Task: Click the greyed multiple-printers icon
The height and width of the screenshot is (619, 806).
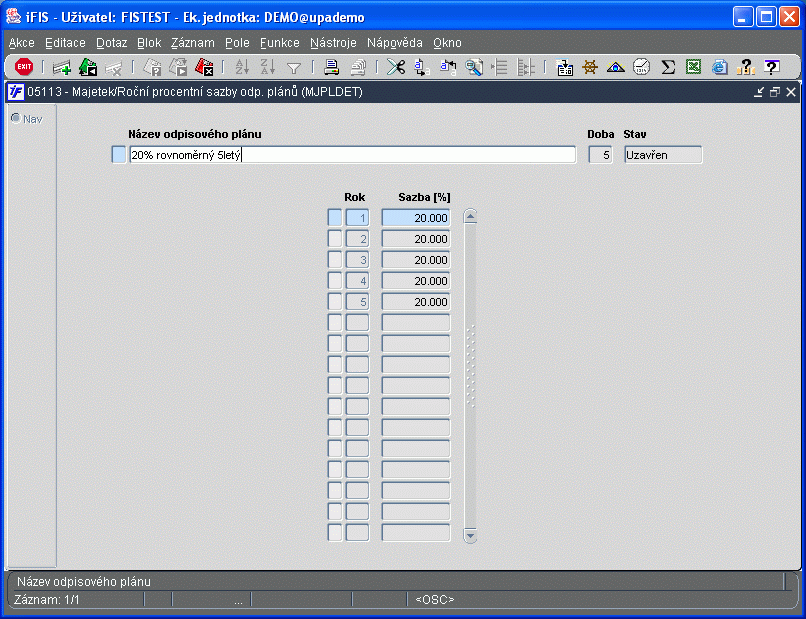Action: [358, 67]
